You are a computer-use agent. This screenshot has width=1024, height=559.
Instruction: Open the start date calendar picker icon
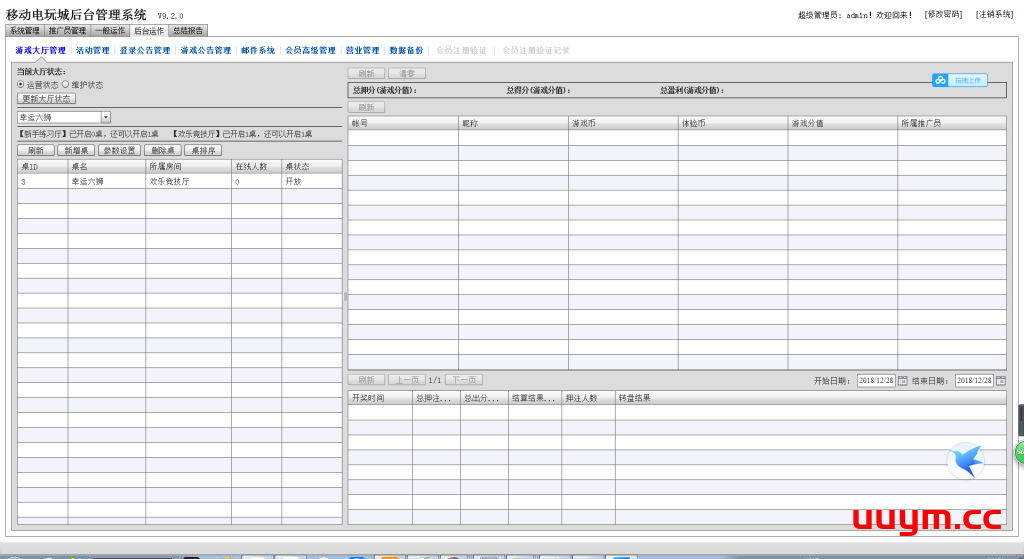coord(903,380)
